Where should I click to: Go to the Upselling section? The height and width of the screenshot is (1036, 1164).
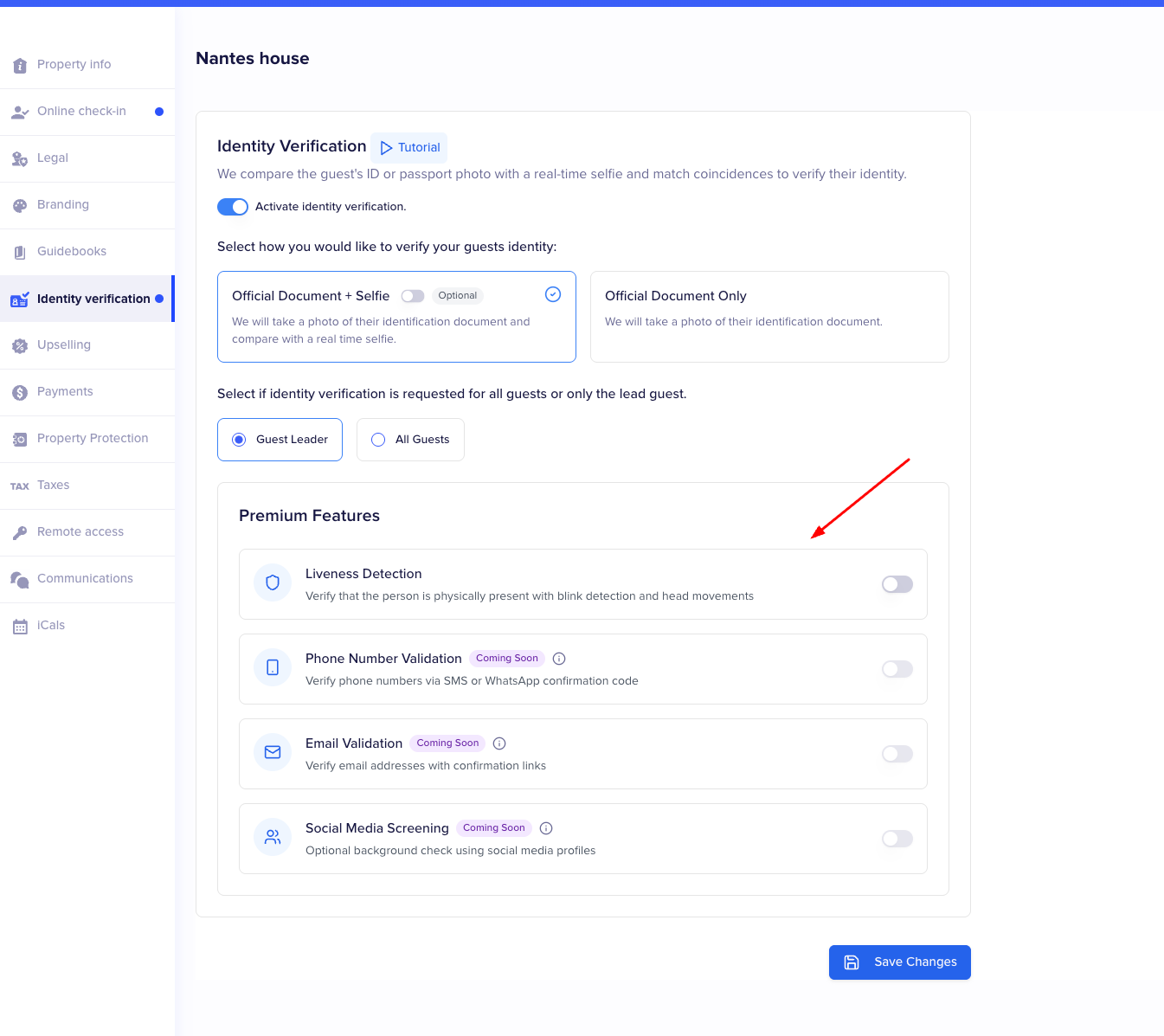tap(64, 345)
